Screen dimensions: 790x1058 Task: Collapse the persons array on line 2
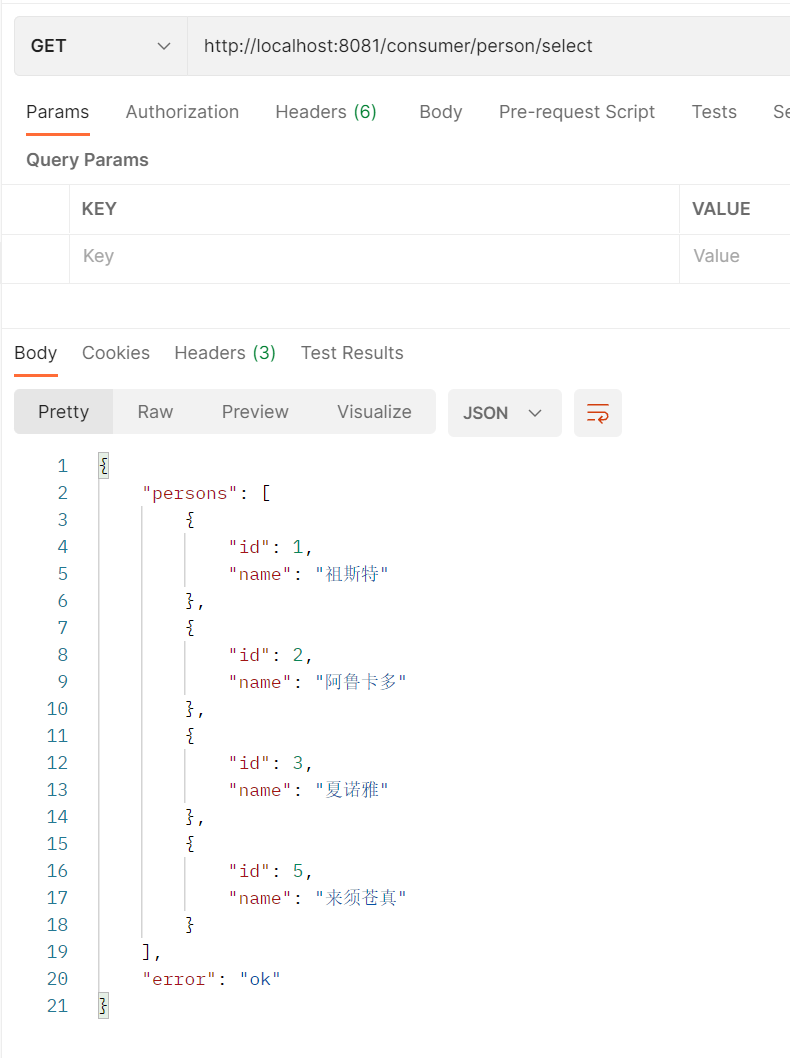(266, 493)
